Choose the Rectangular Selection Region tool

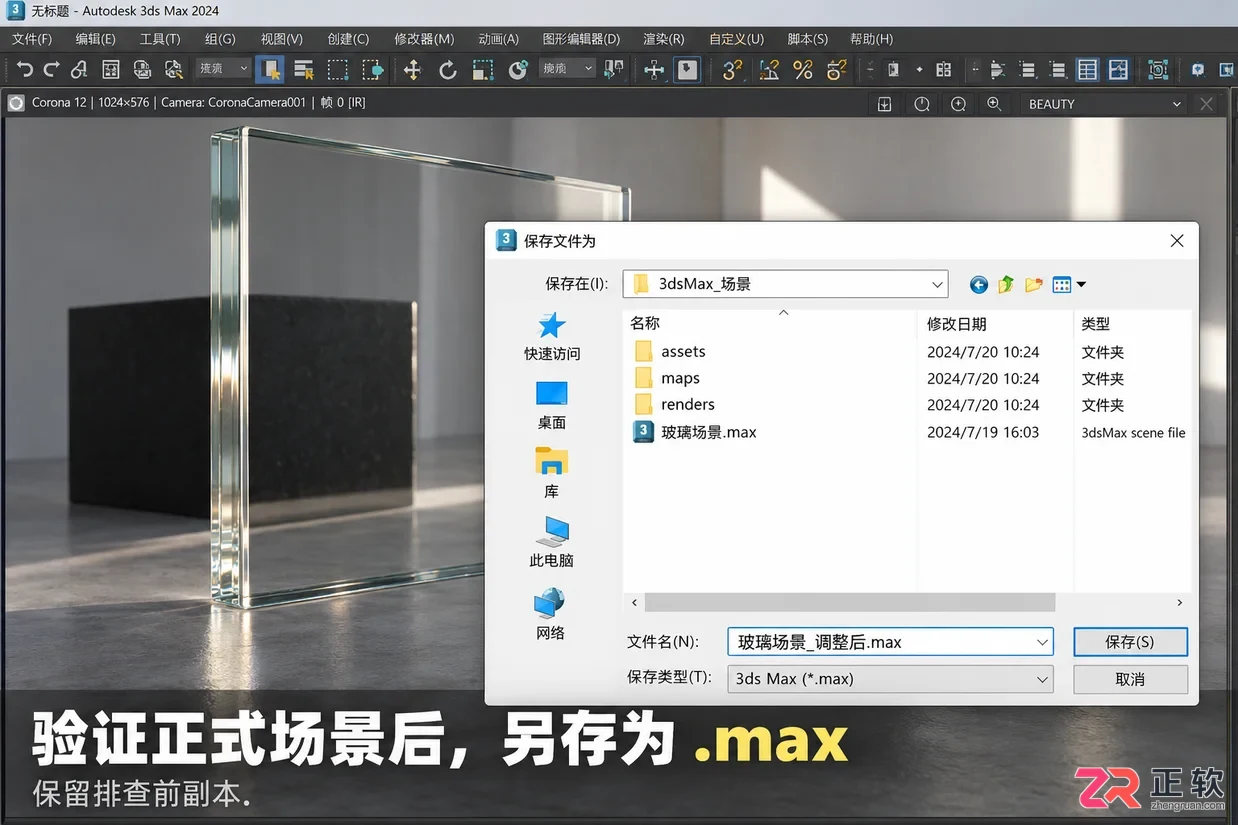(x=338, y=69)
